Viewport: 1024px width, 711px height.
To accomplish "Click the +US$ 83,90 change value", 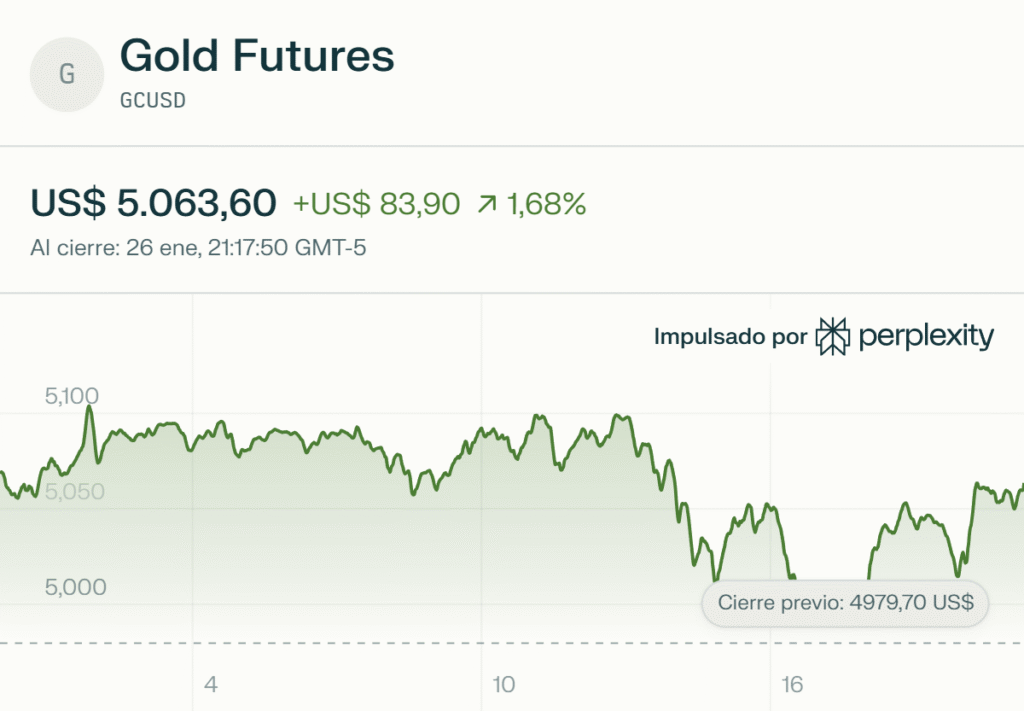I will (x=376, y=204).
